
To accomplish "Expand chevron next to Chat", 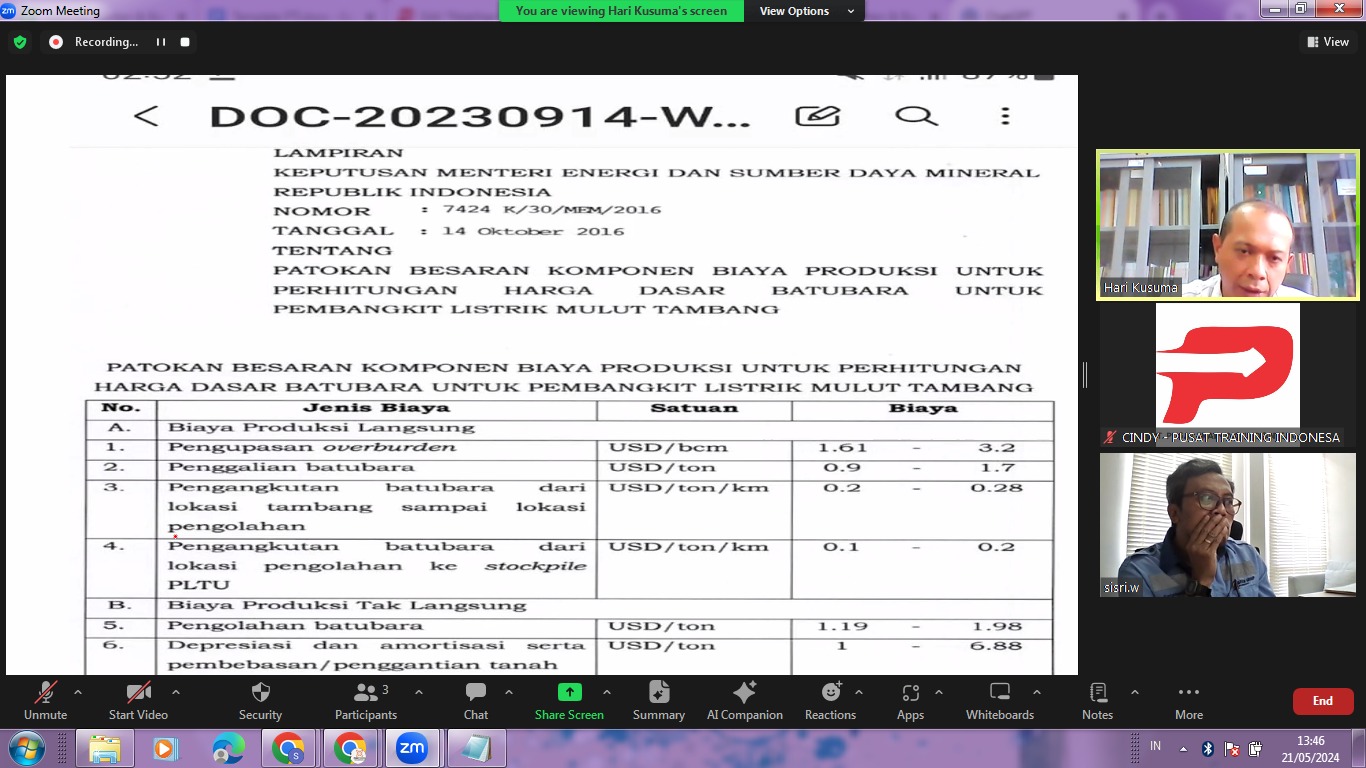I will (x=508, y=692).
